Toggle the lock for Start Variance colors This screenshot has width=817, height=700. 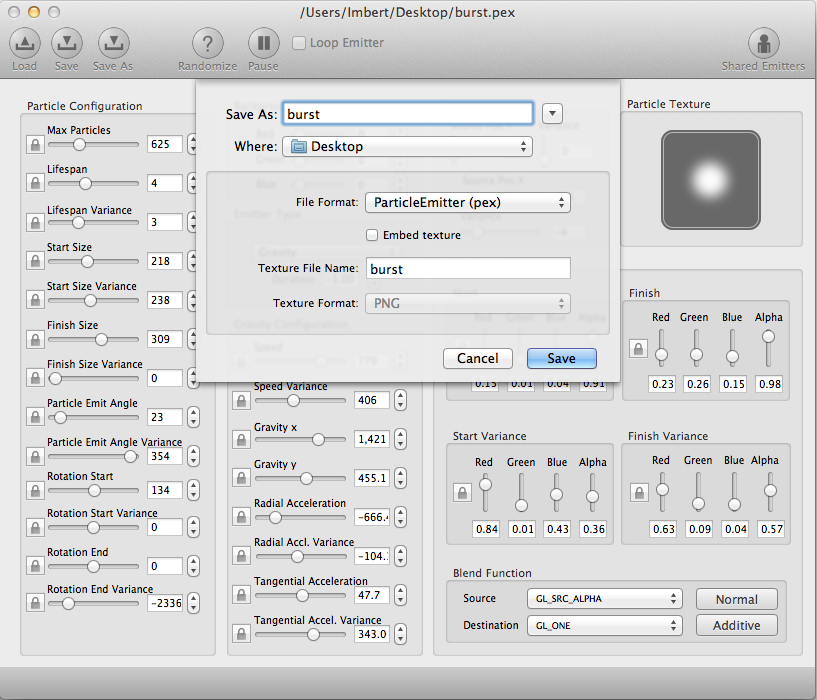[x=462, y=492]
